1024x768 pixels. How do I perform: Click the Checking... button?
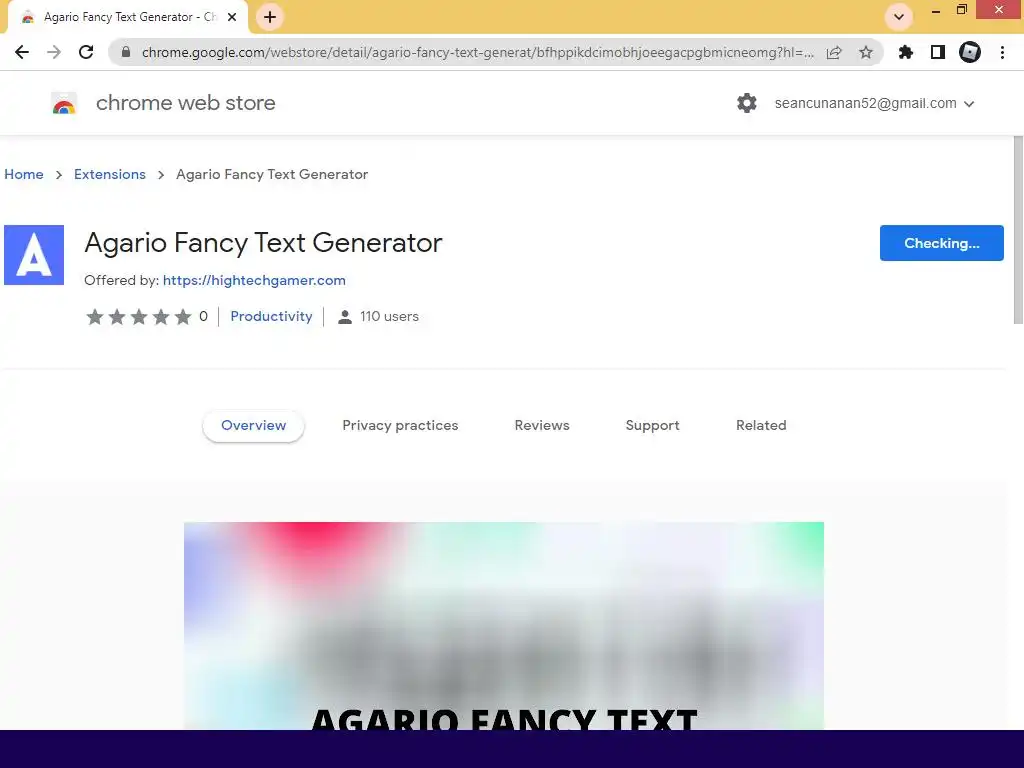click(x=941, y=243)
